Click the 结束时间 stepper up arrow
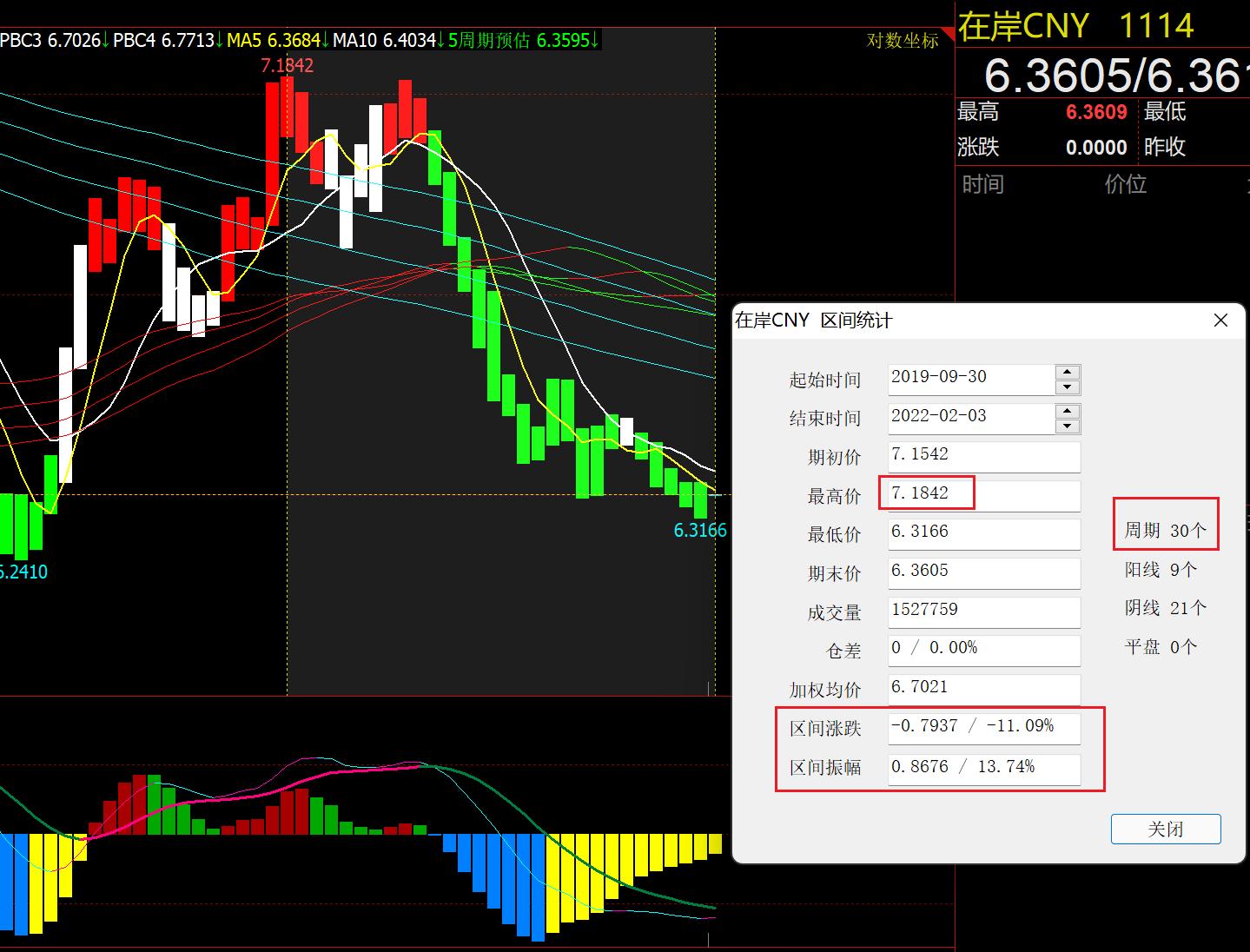This screenshot has width=1250, height=952. [1067, 413]
